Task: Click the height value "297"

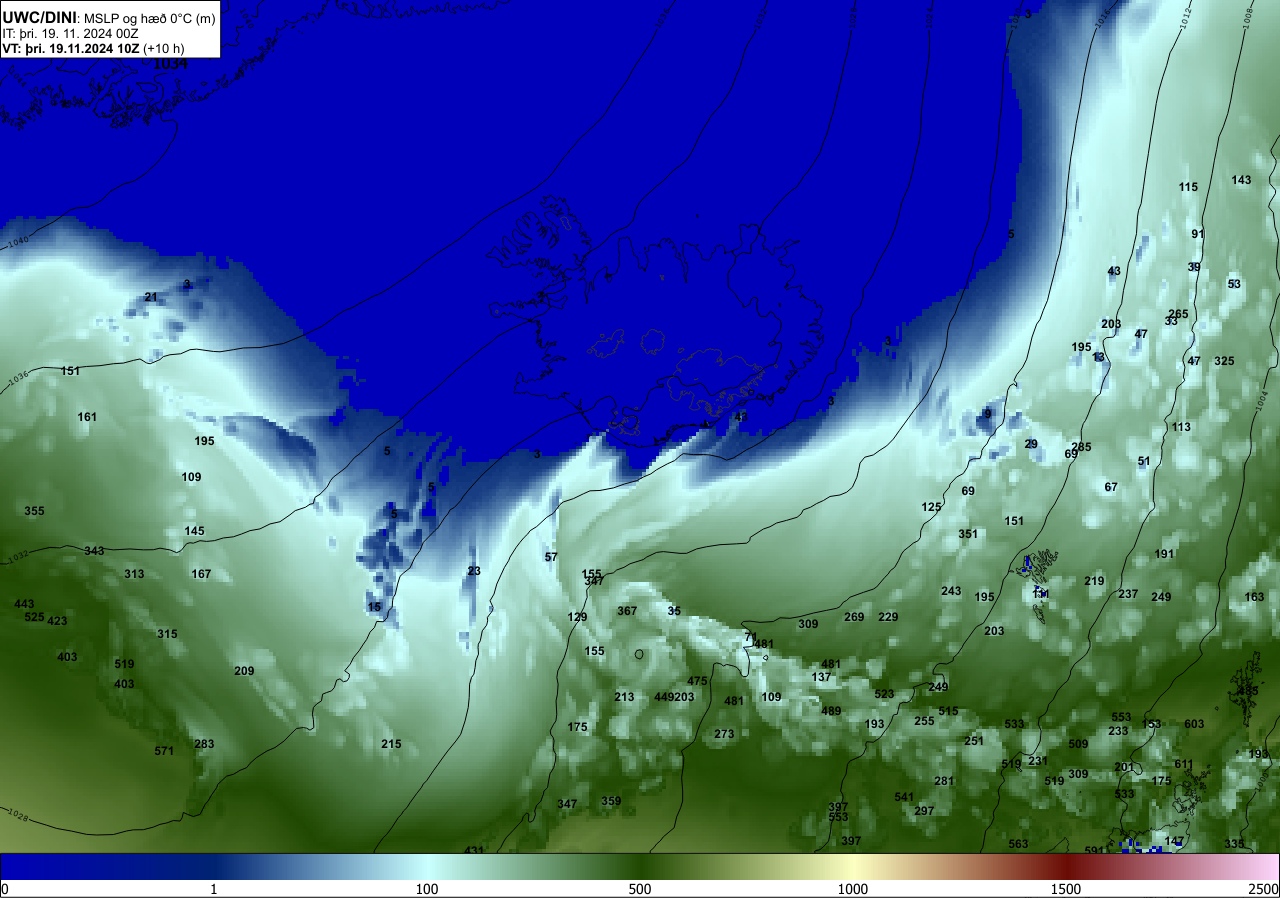Action: pyautogui.click(x=924, y=811)
